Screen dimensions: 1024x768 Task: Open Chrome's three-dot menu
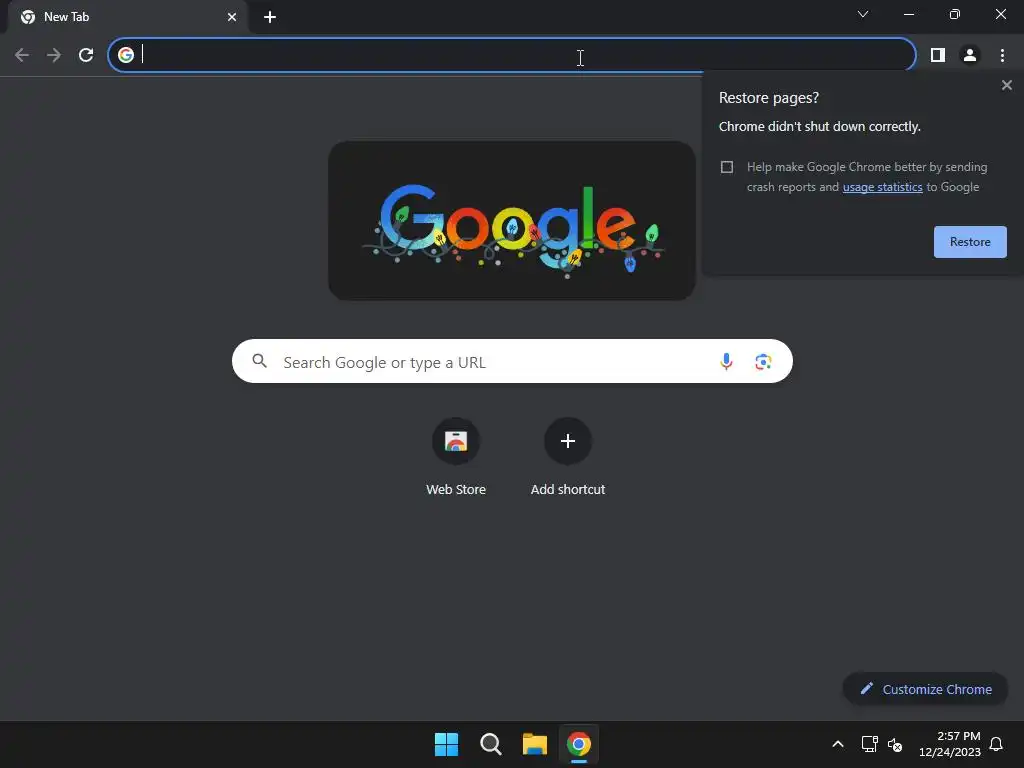(x=1002, y=55)
